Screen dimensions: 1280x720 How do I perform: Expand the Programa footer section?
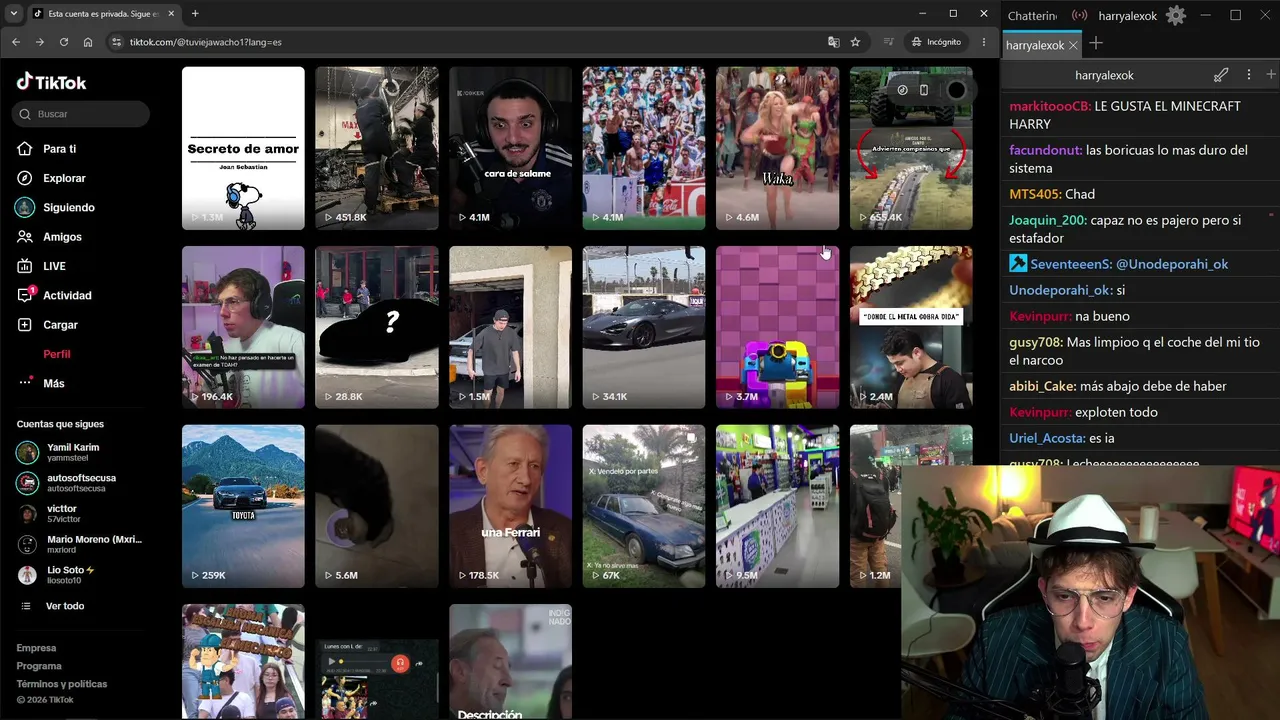[x=39, y=666]
